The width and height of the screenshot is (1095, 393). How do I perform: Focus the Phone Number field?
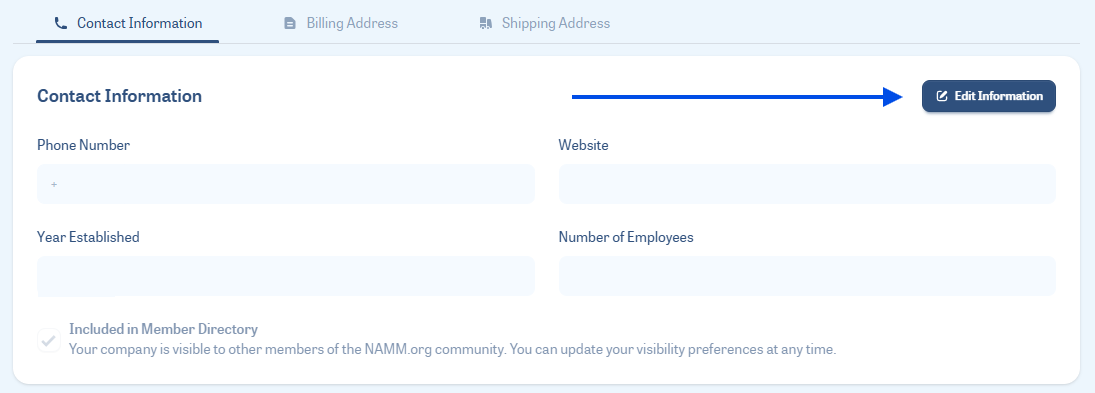[x=286, y=184]
